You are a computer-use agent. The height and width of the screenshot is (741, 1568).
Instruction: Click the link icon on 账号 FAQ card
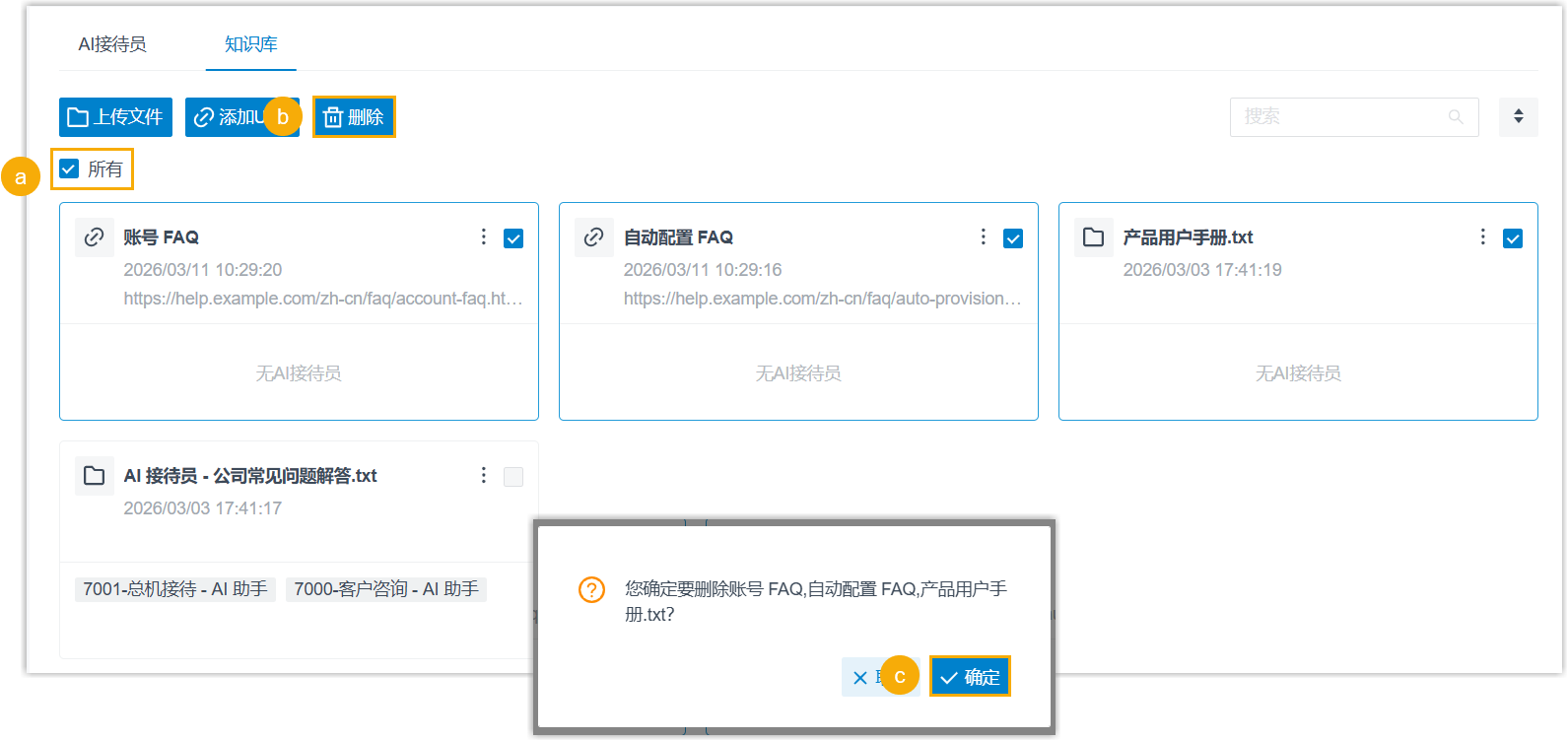[x=95, y=237]
